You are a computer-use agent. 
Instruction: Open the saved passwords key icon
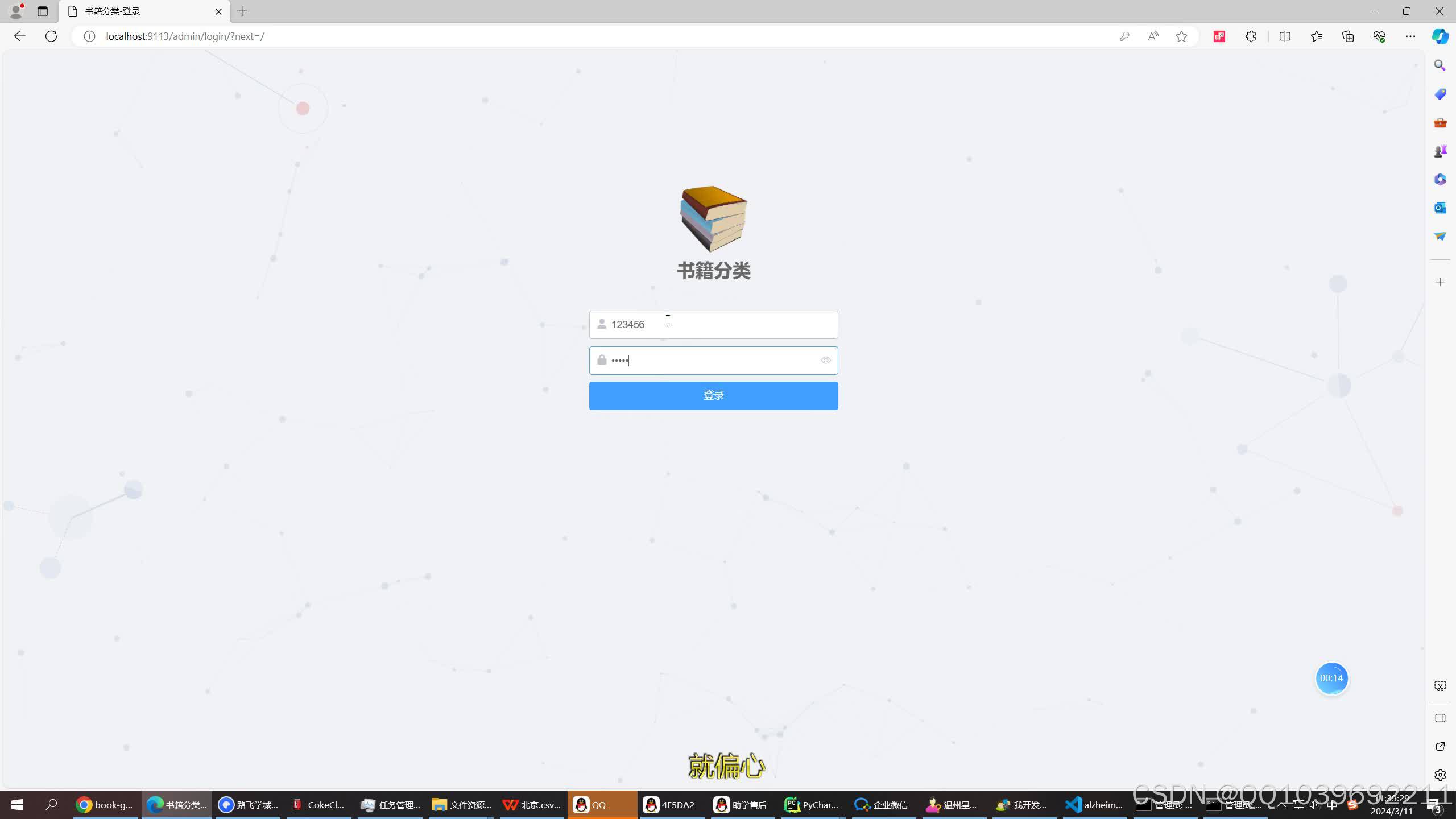coord(1124,36)
